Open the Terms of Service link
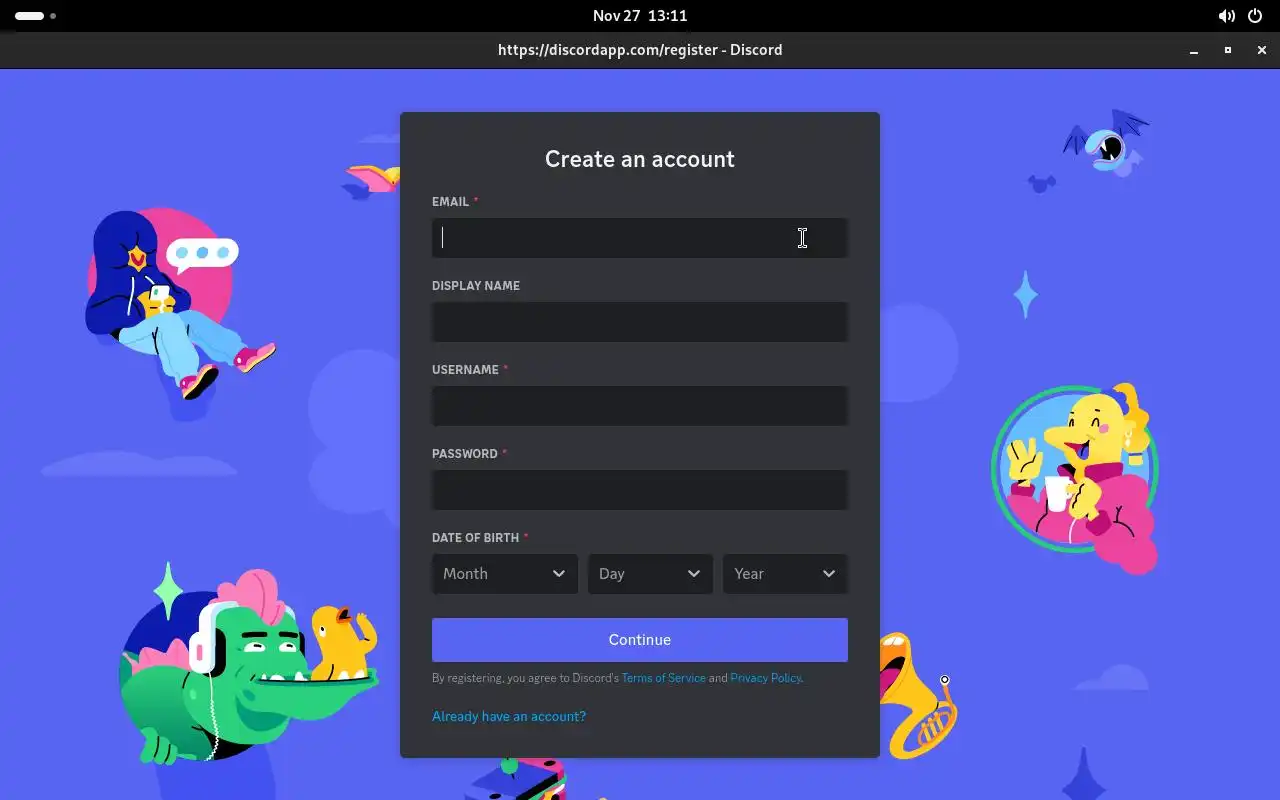Image resolution: width=1280 pixels, height=800 pixels. tap(663, 678)
